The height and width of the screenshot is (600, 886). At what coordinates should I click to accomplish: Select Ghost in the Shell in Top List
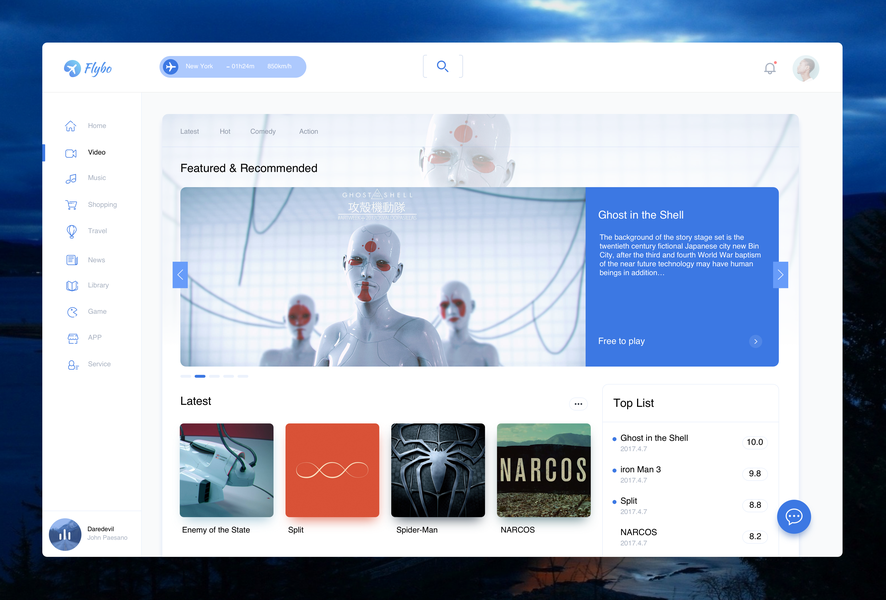654,438
